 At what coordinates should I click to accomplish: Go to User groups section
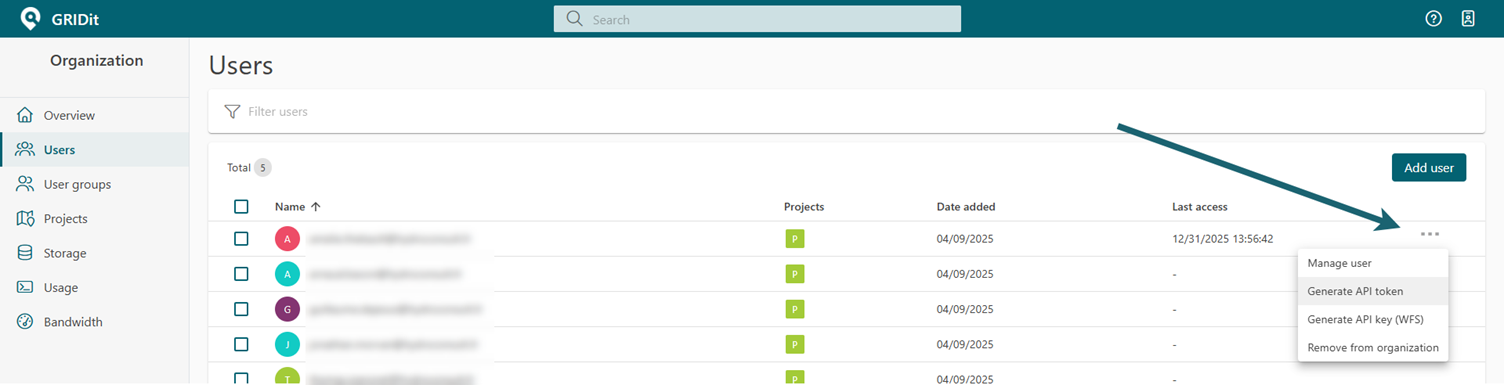pyautogui.click(x=94, y=184)
